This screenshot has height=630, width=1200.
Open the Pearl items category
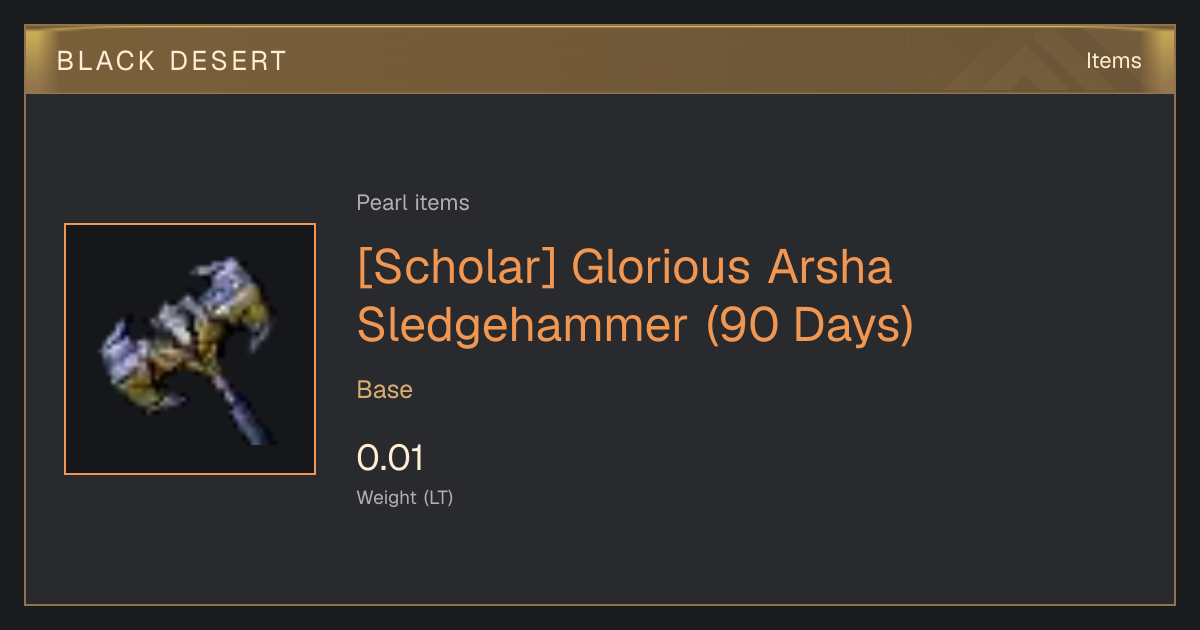413,203
